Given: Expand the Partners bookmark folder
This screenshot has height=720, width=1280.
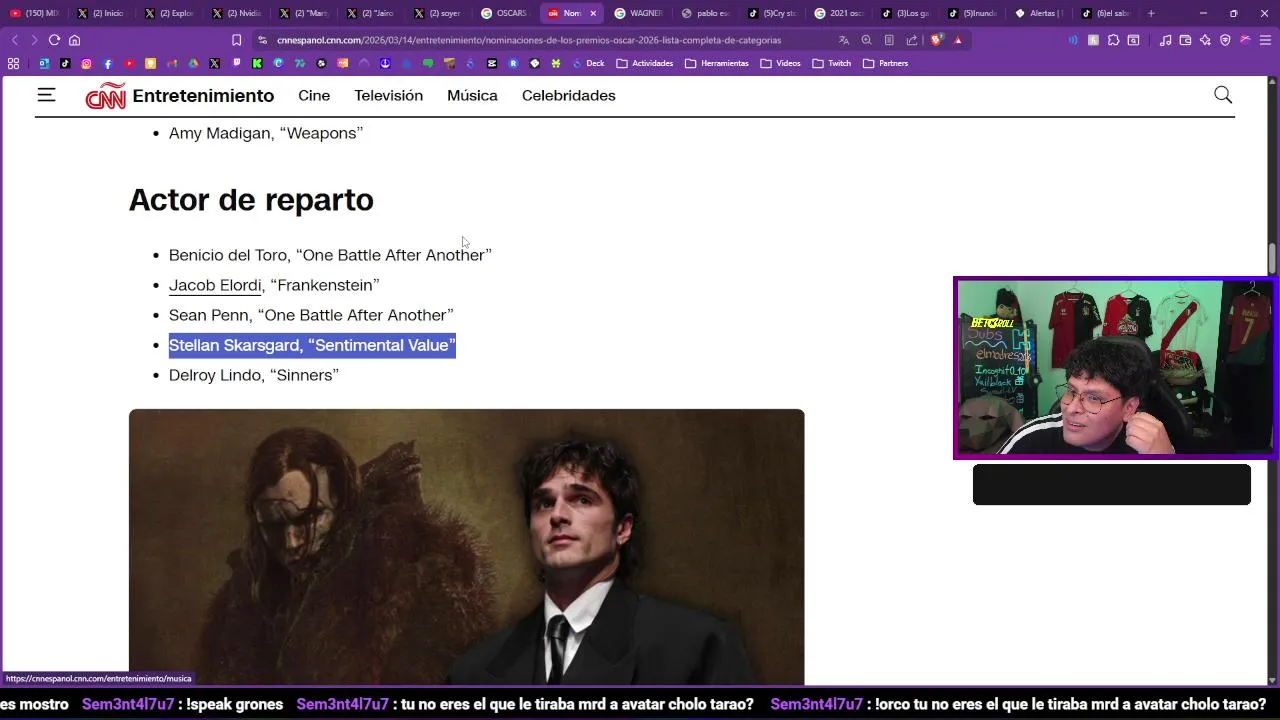Looking at the screenshot, I should tap(886, 63).
